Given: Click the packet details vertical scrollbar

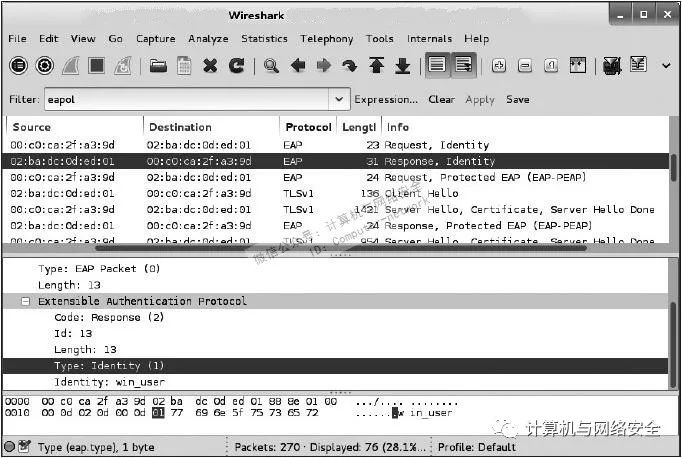Looking at the screenshot, I should point(674,343).
